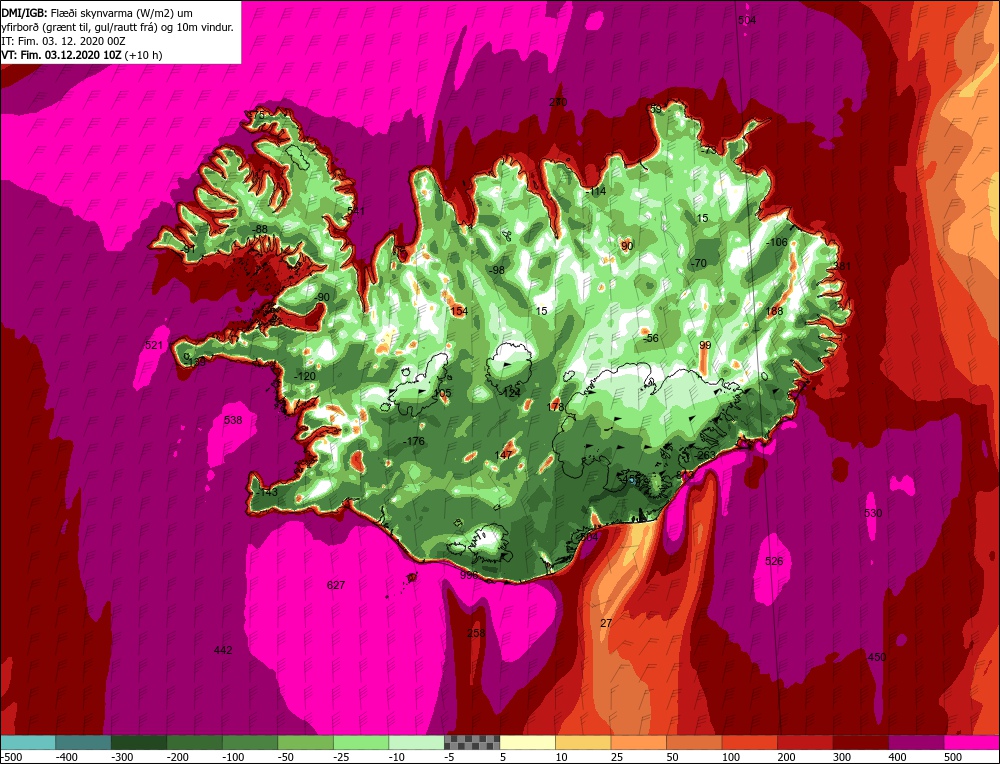Click the map value 541 in the Westfjords bay
This screenshot has height=764, width=1000.
(356, 210)
